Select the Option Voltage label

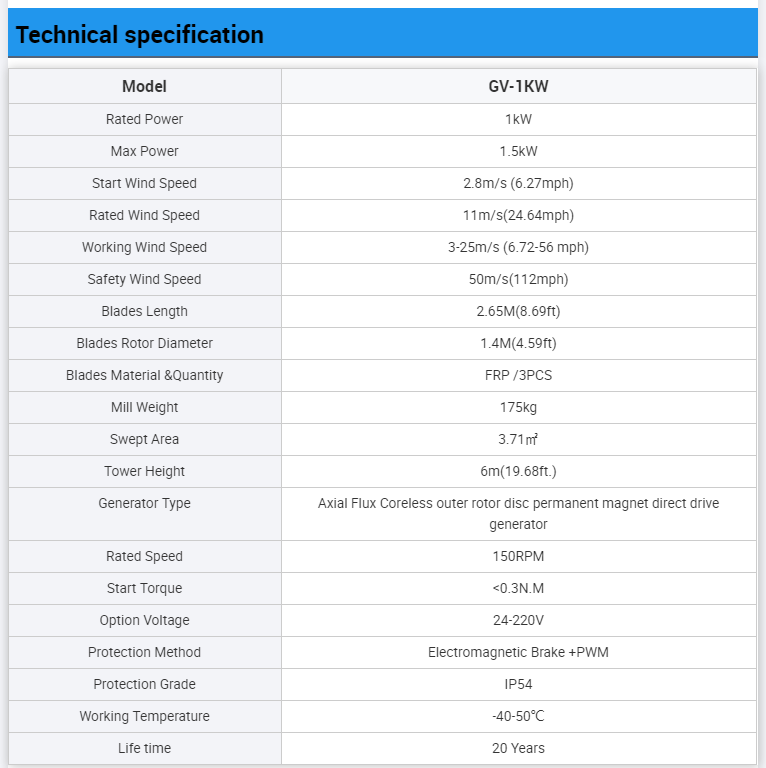click(x=145, y=620)
